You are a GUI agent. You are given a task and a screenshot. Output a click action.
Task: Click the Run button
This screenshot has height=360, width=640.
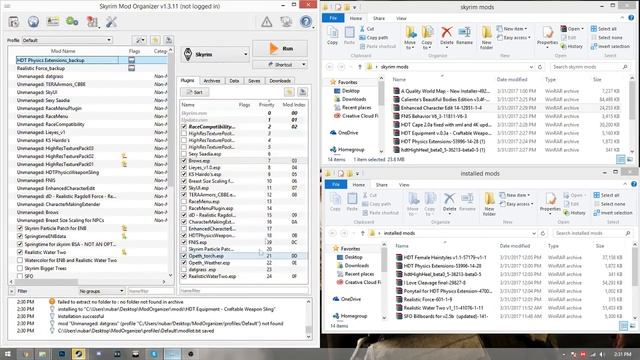(x=280, y=49)
